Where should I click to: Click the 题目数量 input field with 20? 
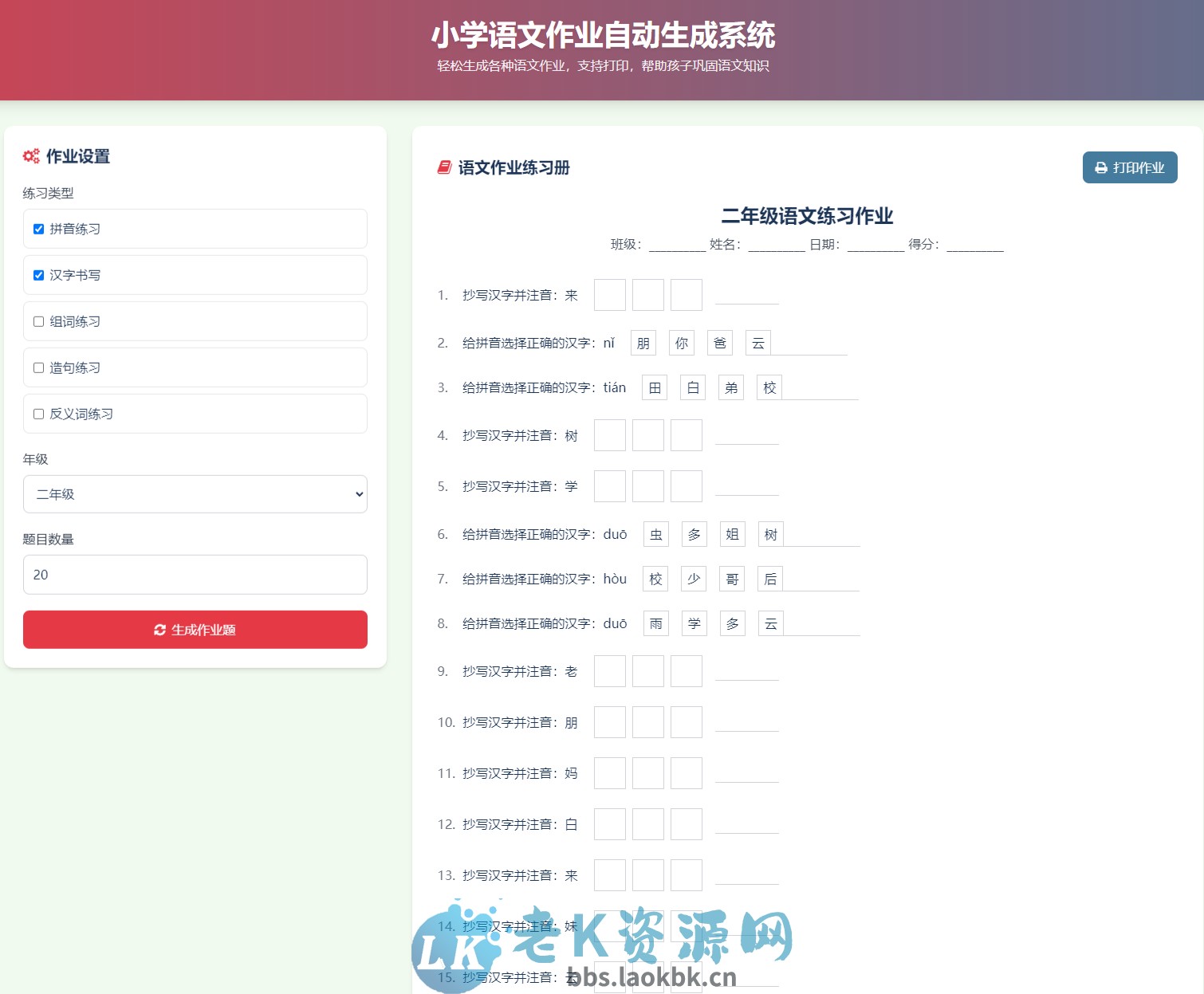[x=195, y=575]
